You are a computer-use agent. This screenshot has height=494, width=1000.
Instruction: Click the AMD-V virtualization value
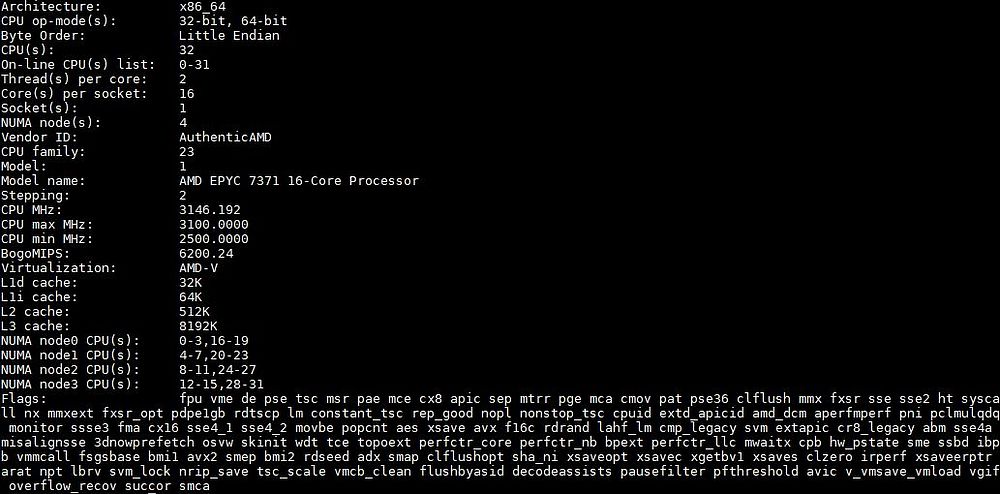click(x=198, y=268)
